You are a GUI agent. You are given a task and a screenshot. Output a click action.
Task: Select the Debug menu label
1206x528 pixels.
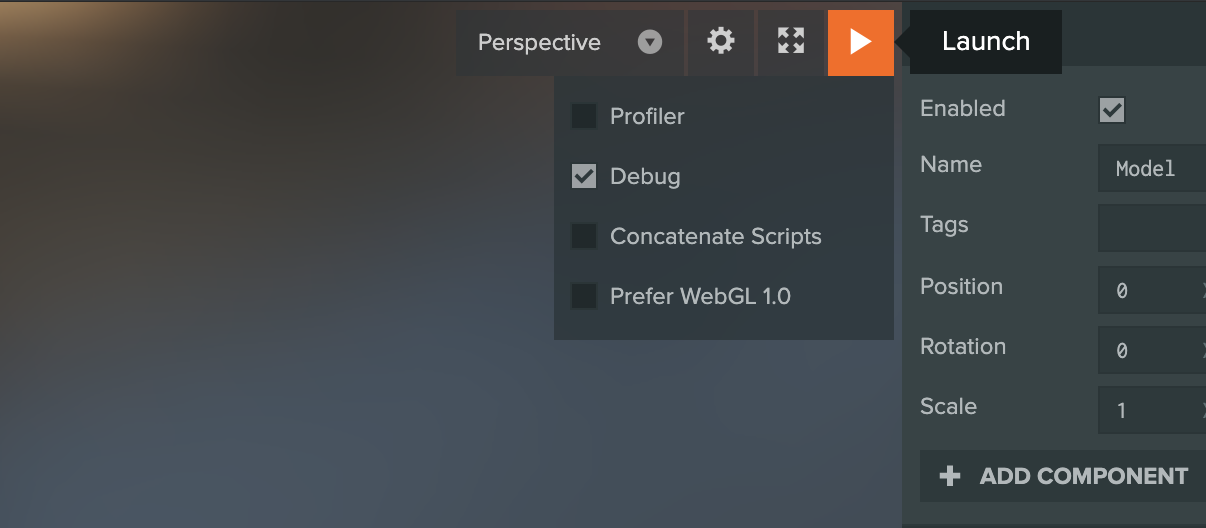tap(645, 176)
